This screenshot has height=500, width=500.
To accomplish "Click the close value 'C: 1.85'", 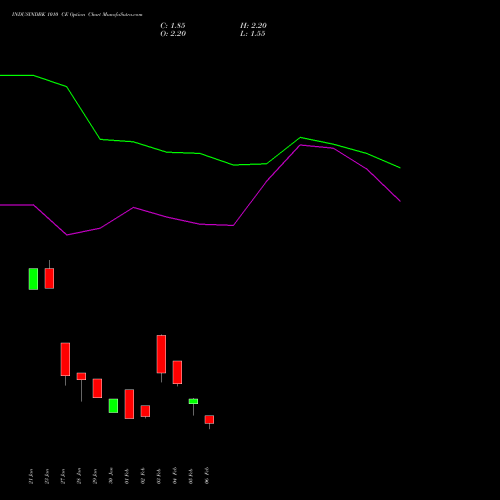I will [173, 26].
